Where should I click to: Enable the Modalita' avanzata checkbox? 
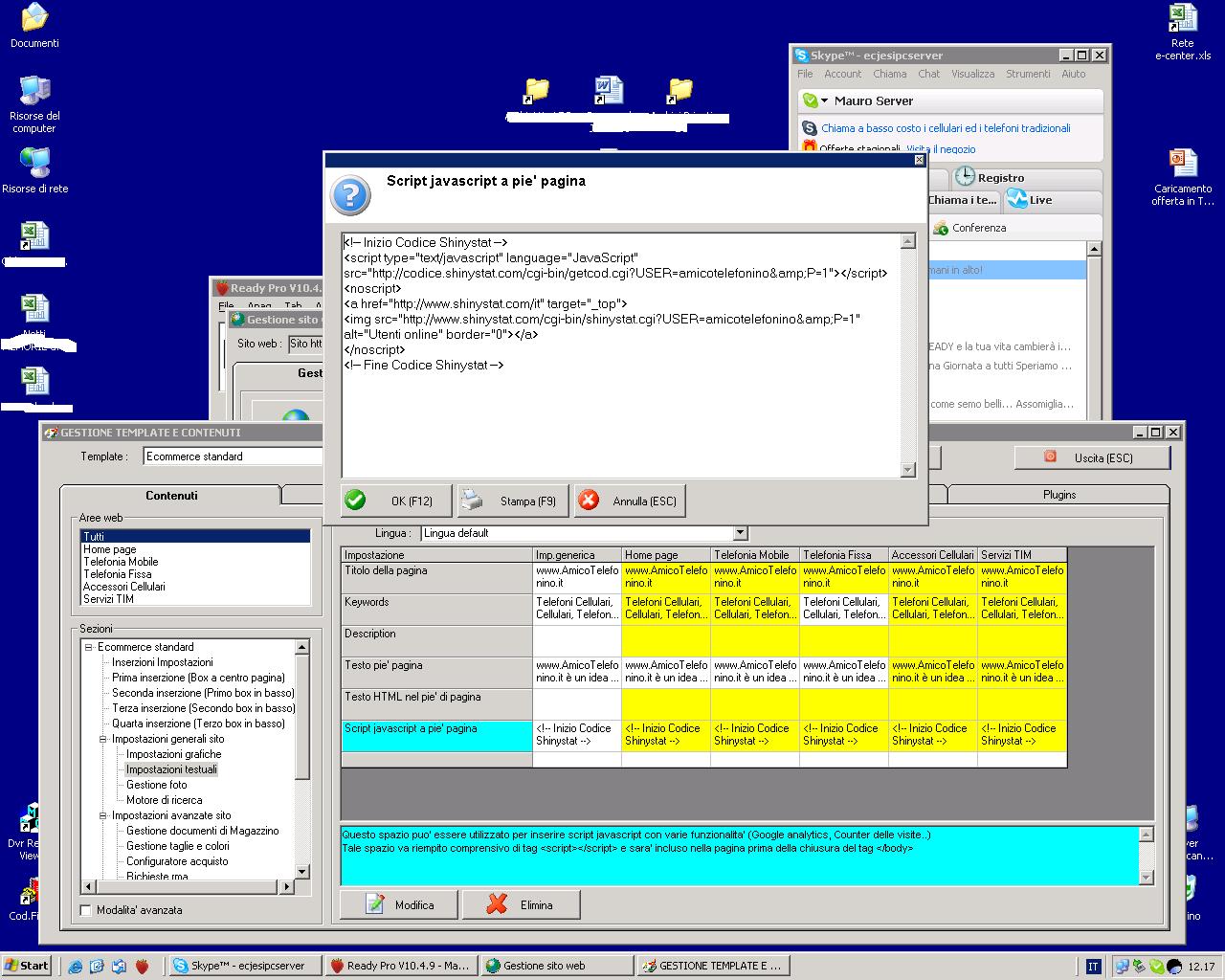[86, 910]
